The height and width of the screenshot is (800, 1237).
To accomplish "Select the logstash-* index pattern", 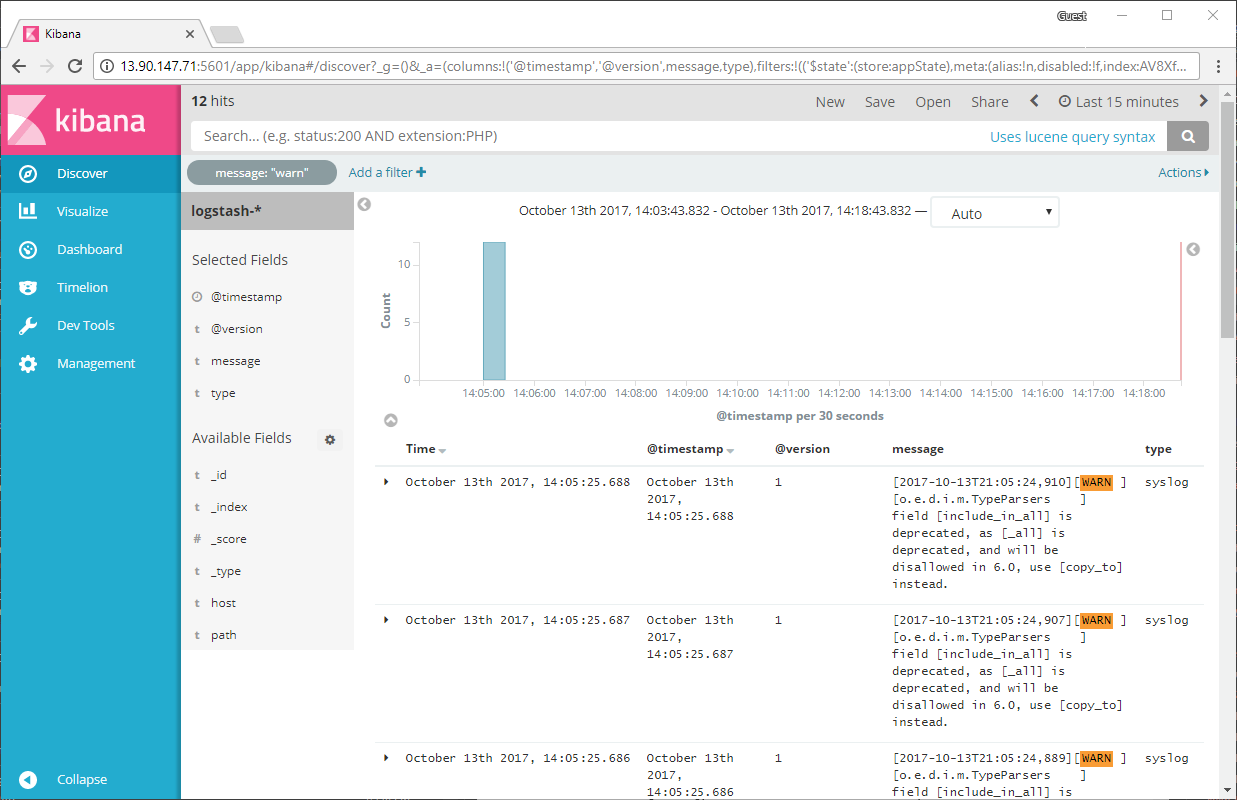I will (x=267, y=211).
